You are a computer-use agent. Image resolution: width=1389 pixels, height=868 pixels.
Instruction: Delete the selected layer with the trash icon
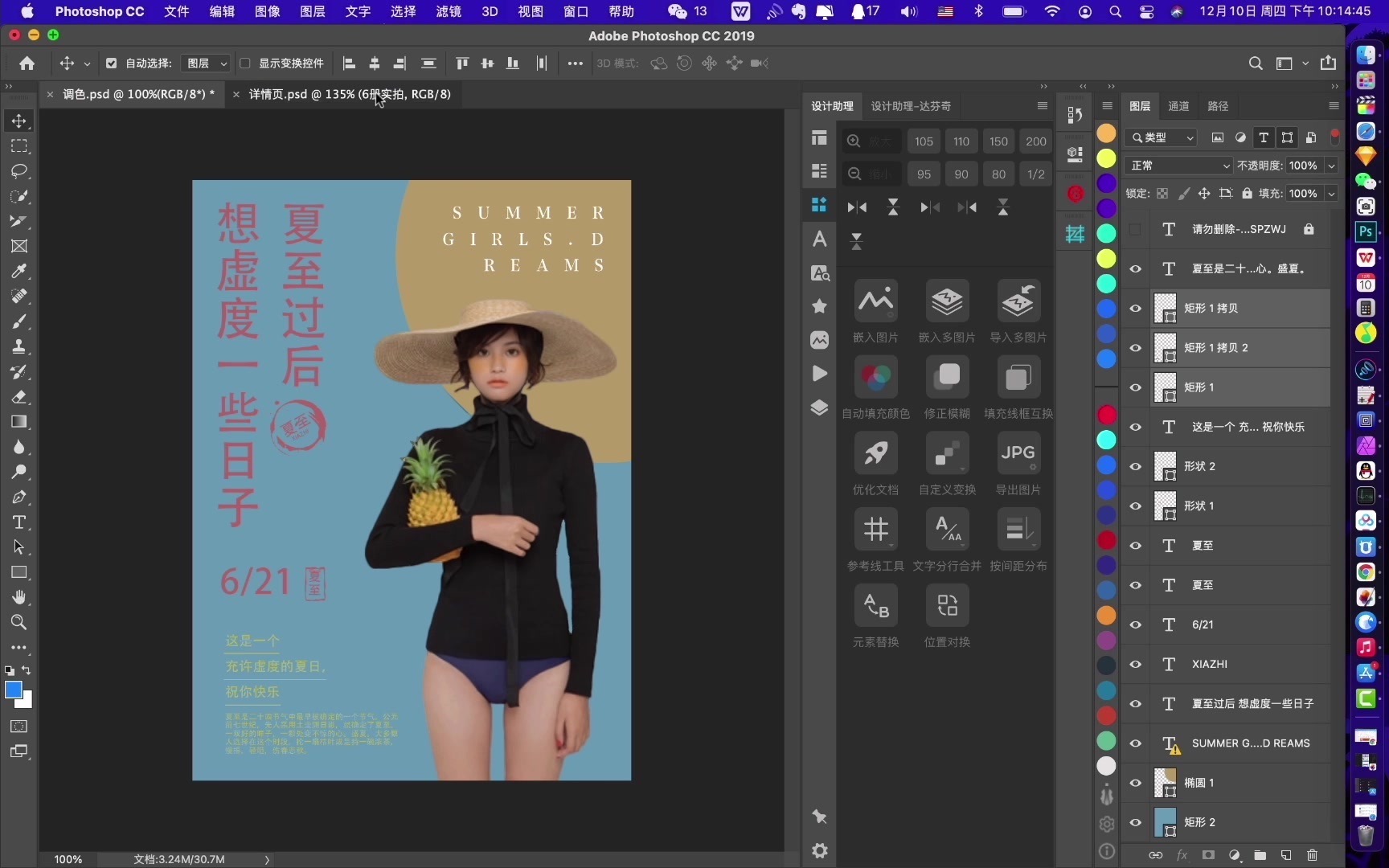coord(1312,854)
